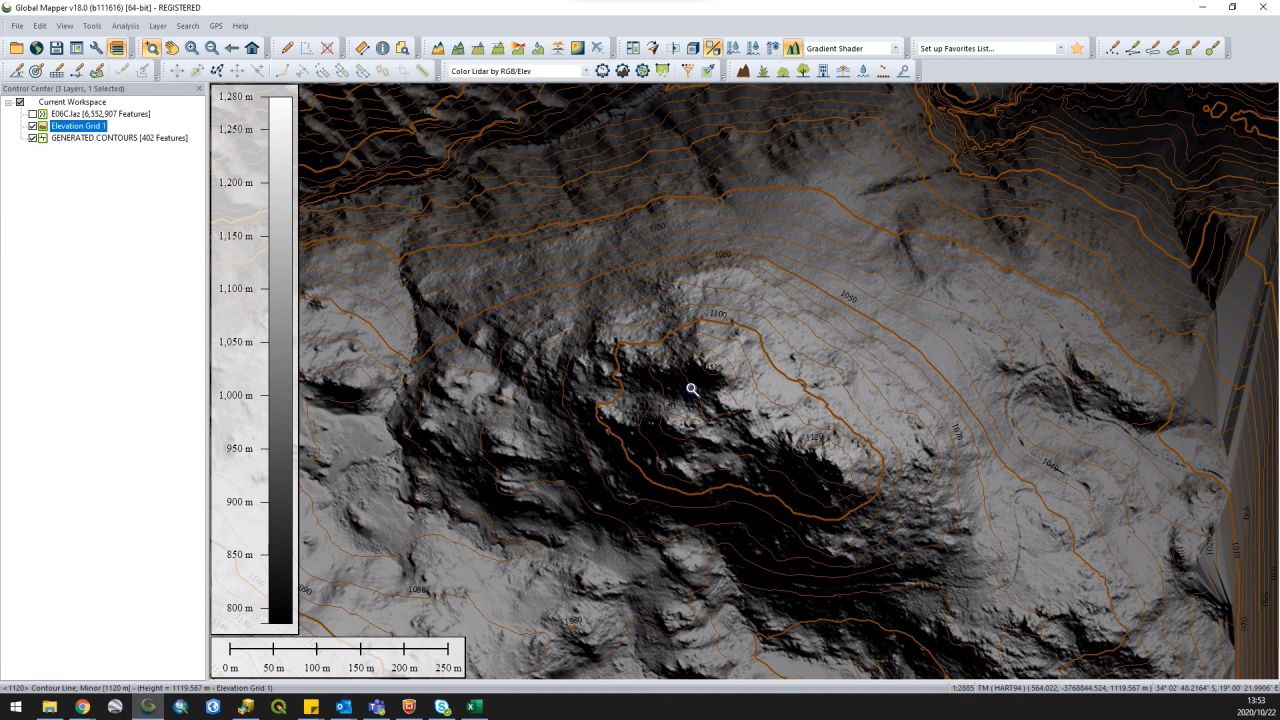Image resolution: width=1280 pixels, height=720 pixels.
Task: Select the Pan hand grab tool
Action: [172, 48]
